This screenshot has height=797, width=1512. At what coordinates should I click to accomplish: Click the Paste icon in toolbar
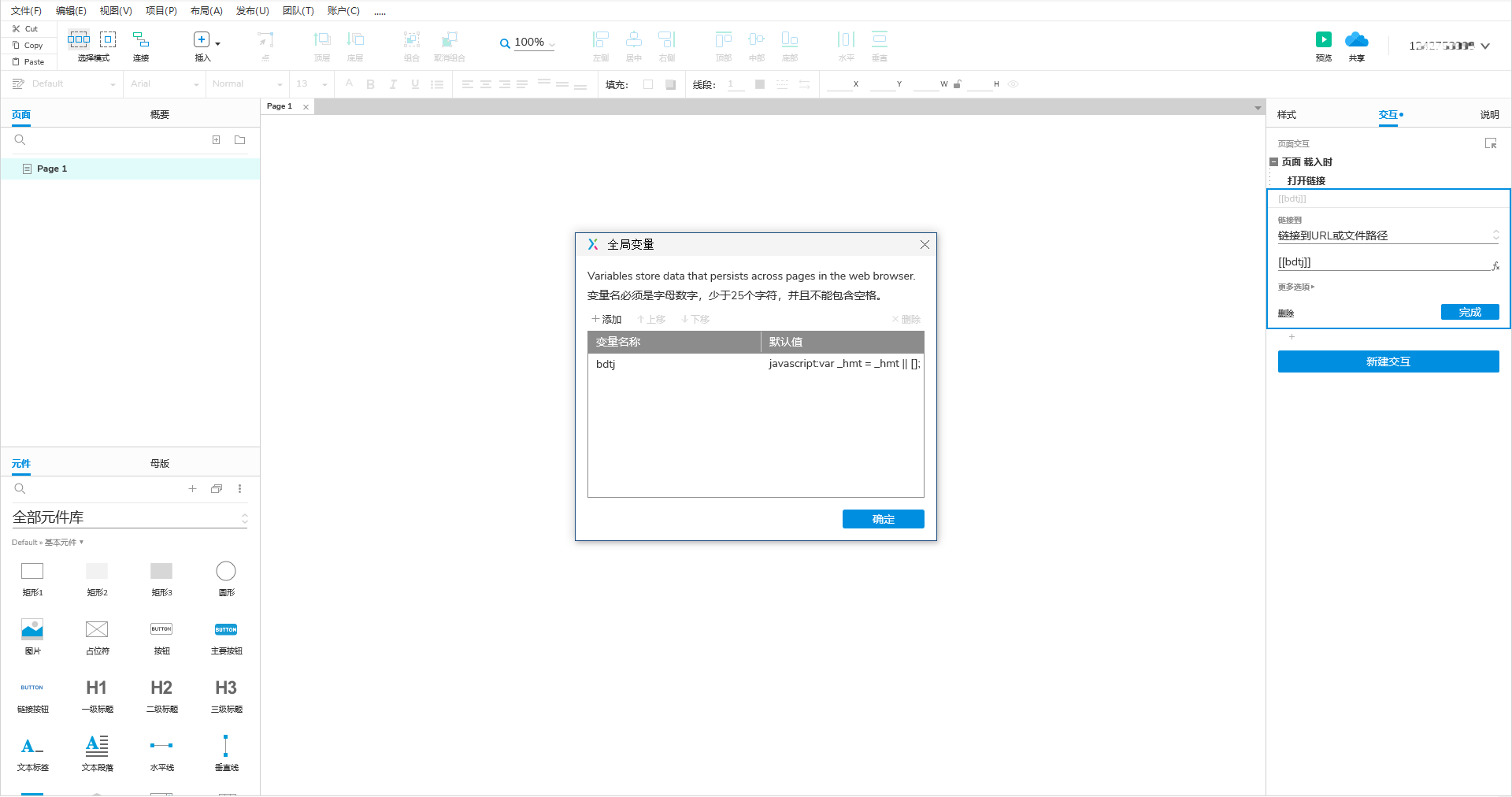(16, 61)
